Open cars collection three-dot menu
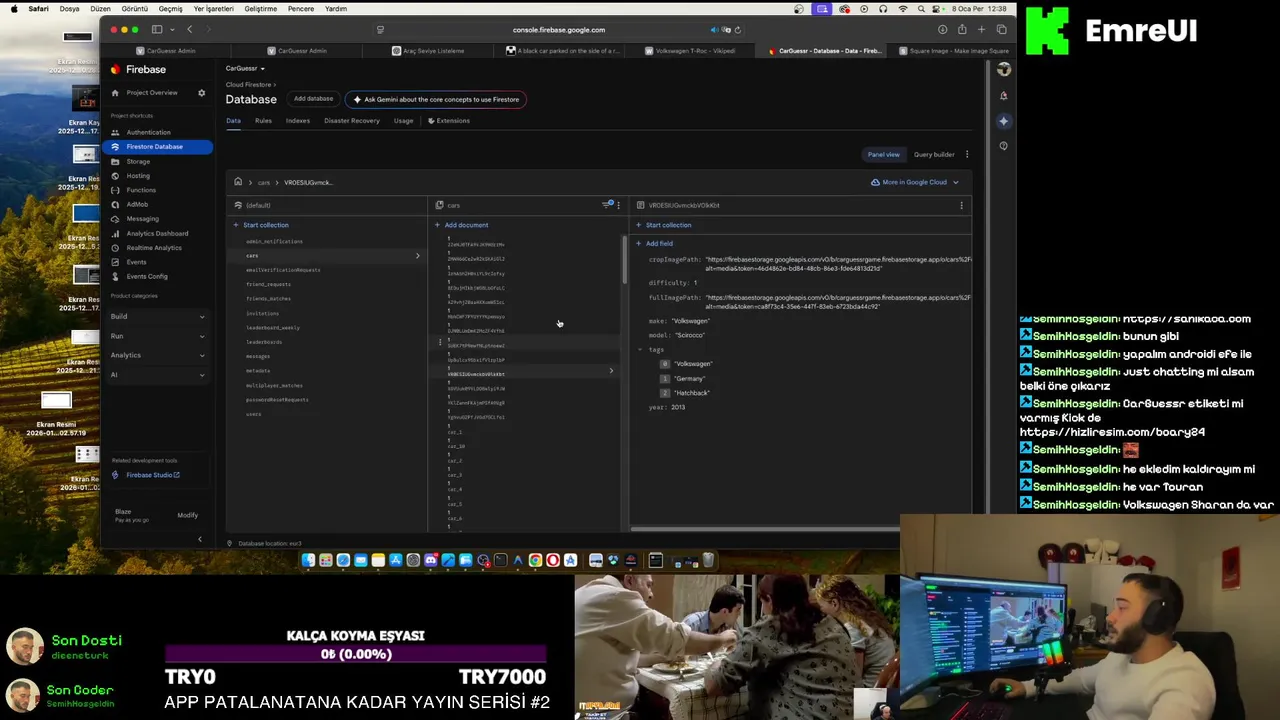The width and height of the screenshot is (1280, 720). [618, 205]
